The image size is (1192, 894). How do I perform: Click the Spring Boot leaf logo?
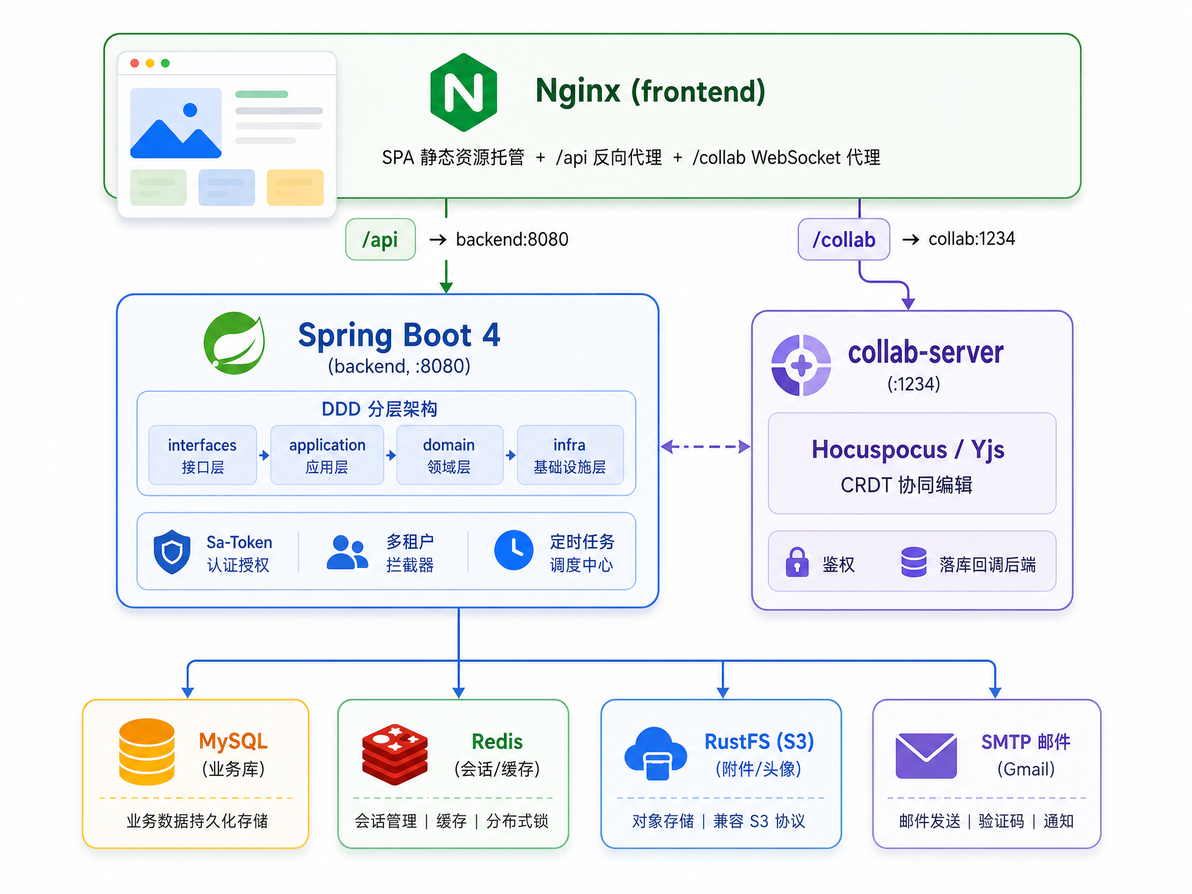pos(234,343)
